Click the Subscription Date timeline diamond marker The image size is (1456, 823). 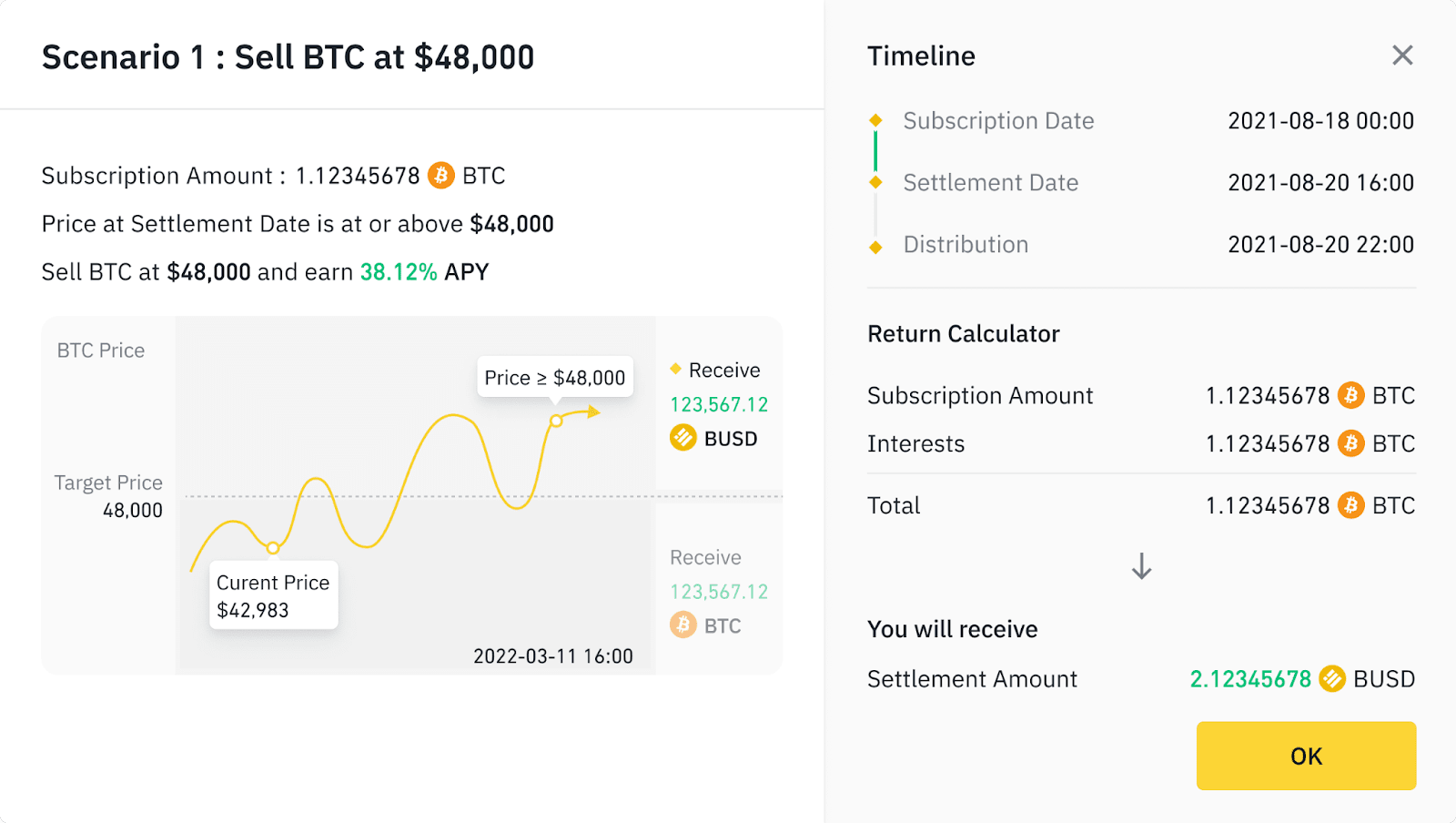(875, 120)
